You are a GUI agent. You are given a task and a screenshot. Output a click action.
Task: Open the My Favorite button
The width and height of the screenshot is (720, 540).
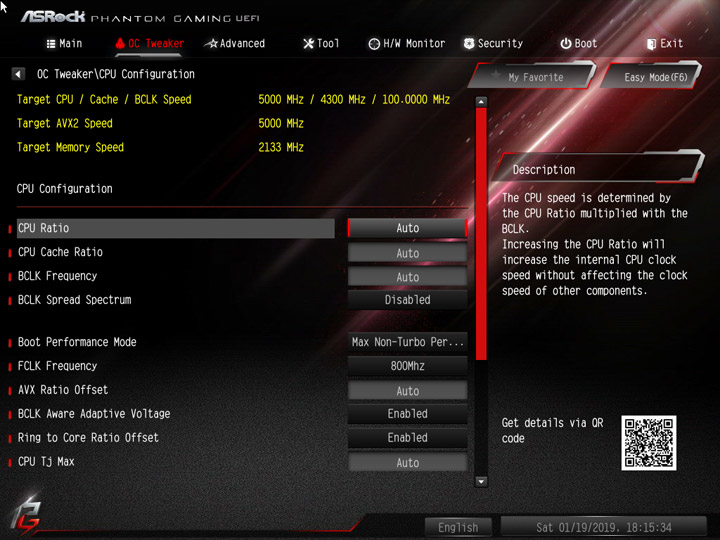(533, 76)
